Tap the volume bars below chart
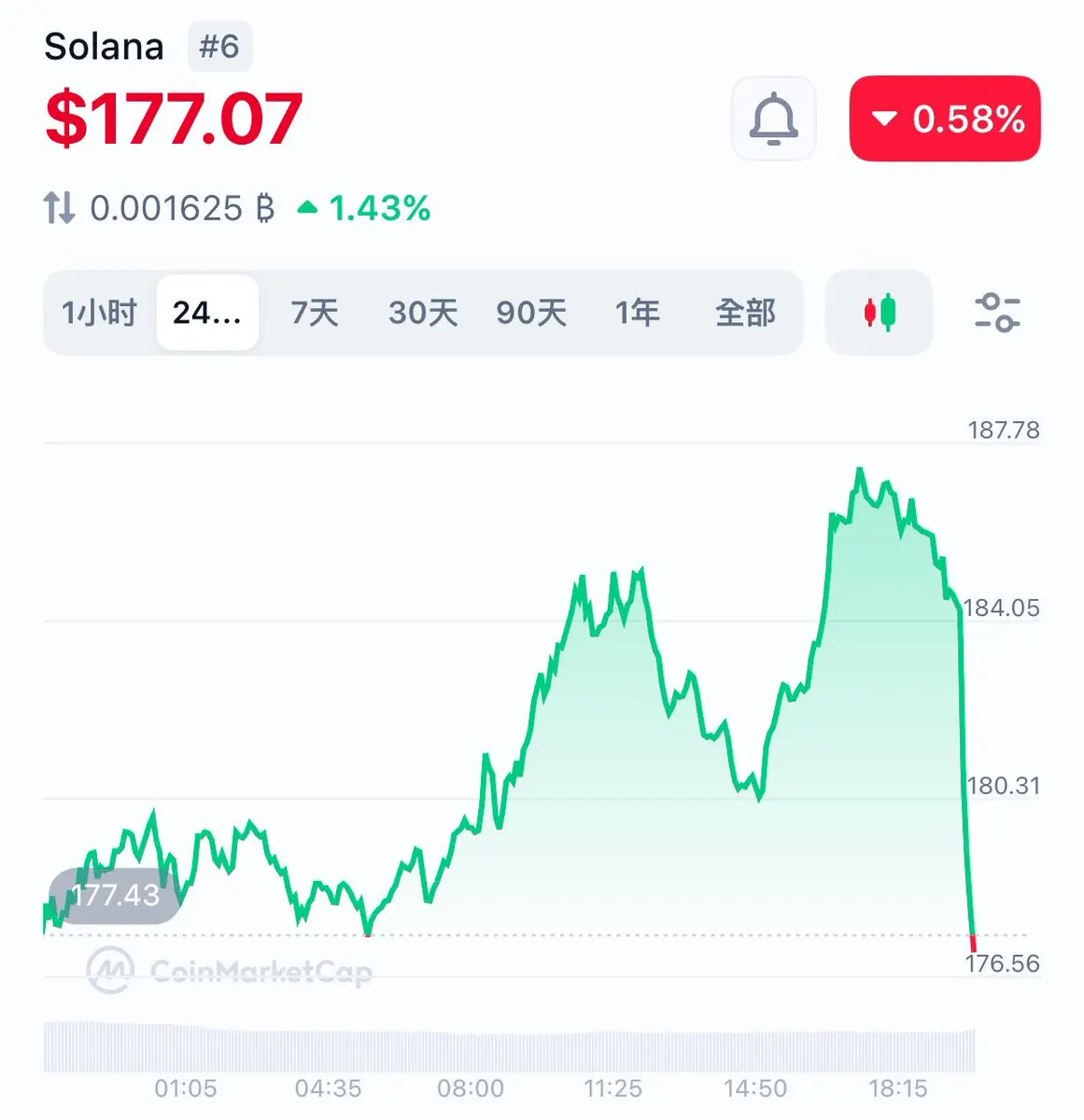 pos(510,1046)
